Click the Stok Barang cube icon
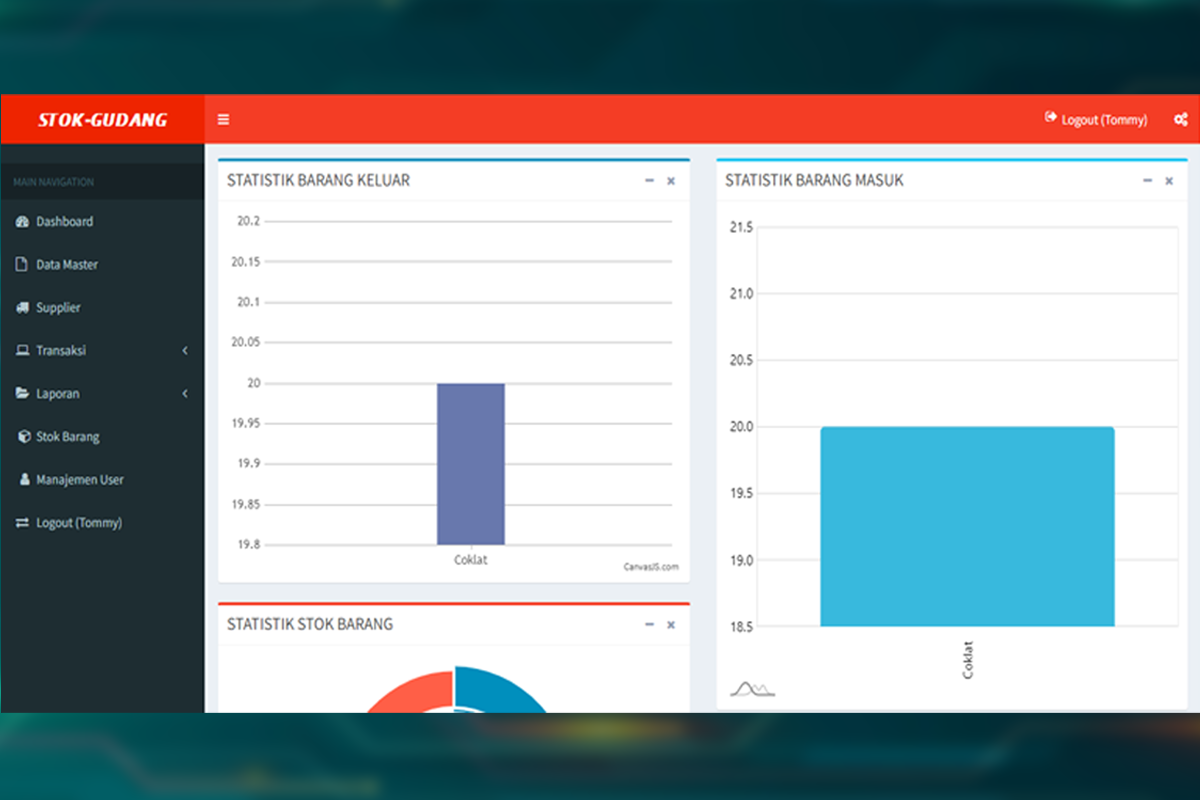1200x800 pixels. pos(24,437)
